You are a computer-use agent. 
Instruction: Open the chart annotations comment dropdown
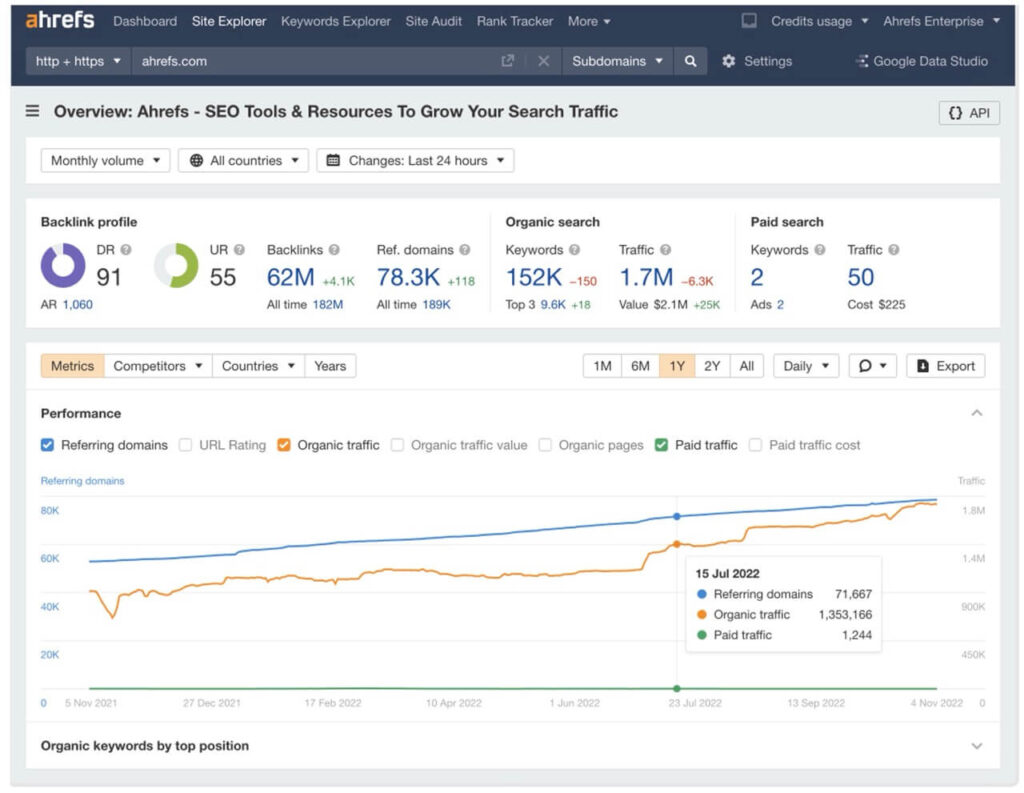click(872, 366)
